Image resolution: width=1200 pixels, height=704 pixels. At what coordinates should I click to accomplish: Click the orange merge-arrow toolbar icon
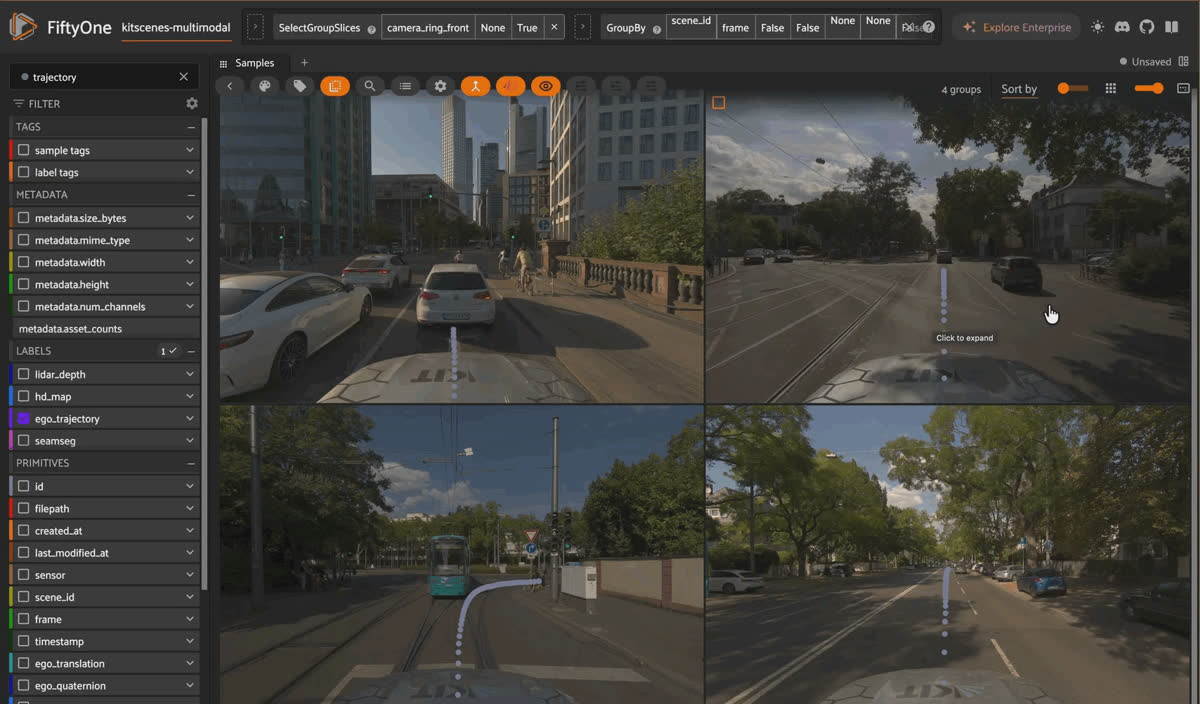coord(475,86)
